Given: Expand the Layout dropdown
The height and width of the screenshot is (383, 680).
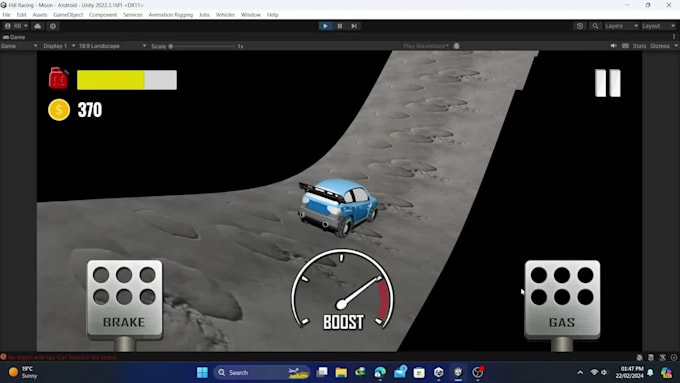Looking at the screenshot, I should pos(659,26).
